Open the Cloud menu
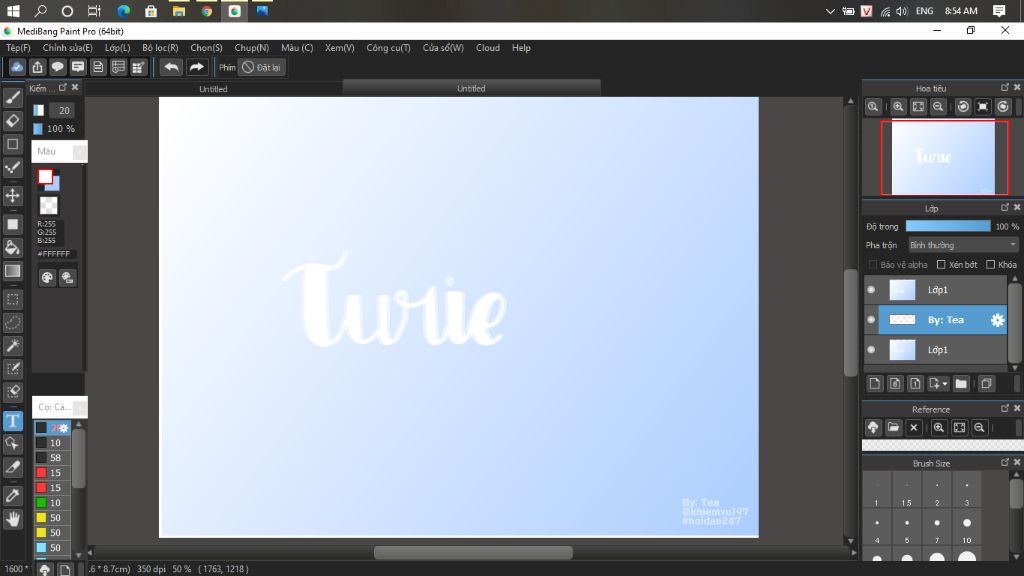The height and width of the screenshot is (576, 1024). (x=488, y=48)
